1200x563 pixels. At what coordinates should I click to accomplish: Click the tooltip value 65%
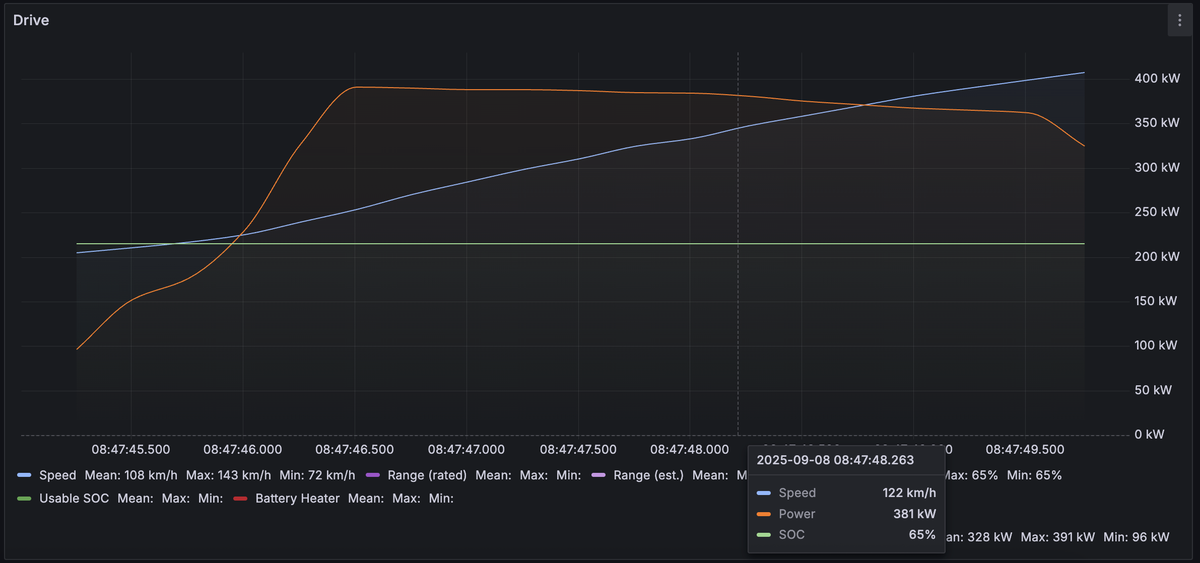coord(923,535)
